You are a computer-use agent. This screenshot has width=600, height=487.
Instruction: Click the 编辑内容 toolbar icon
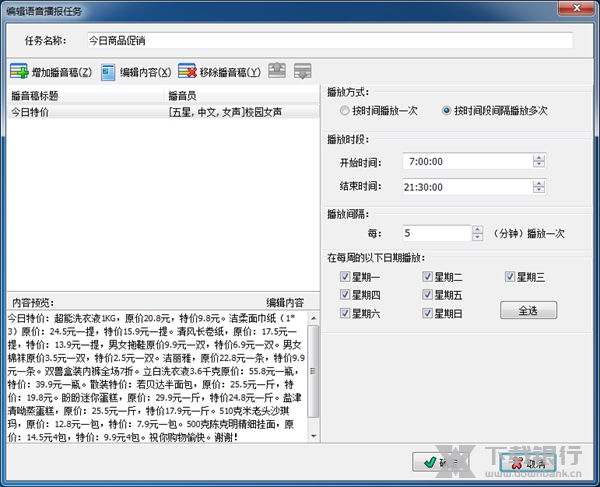point(107,72)
